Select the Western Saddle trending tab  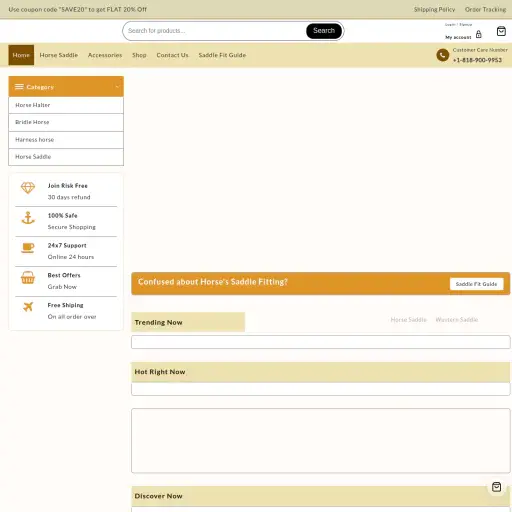tap(457, 320)
